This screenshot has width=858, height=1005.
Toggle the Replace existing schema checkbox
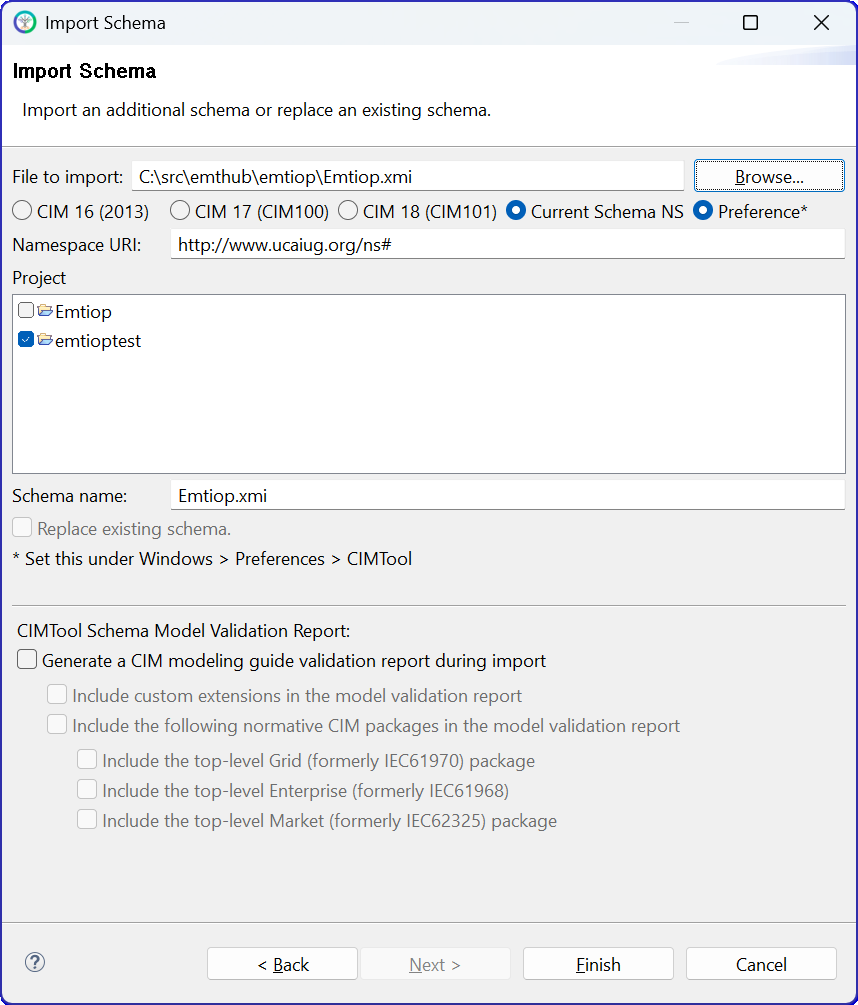(22, 527)
